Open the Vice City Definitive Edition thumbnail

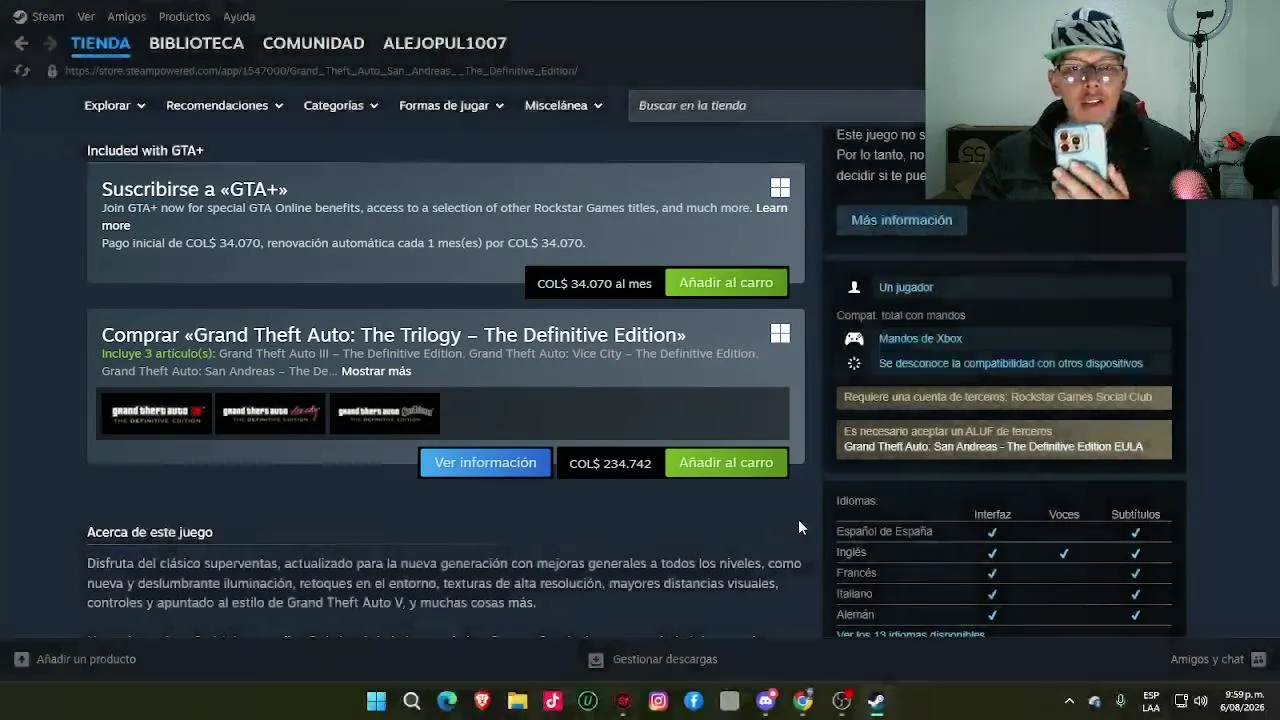270,413
